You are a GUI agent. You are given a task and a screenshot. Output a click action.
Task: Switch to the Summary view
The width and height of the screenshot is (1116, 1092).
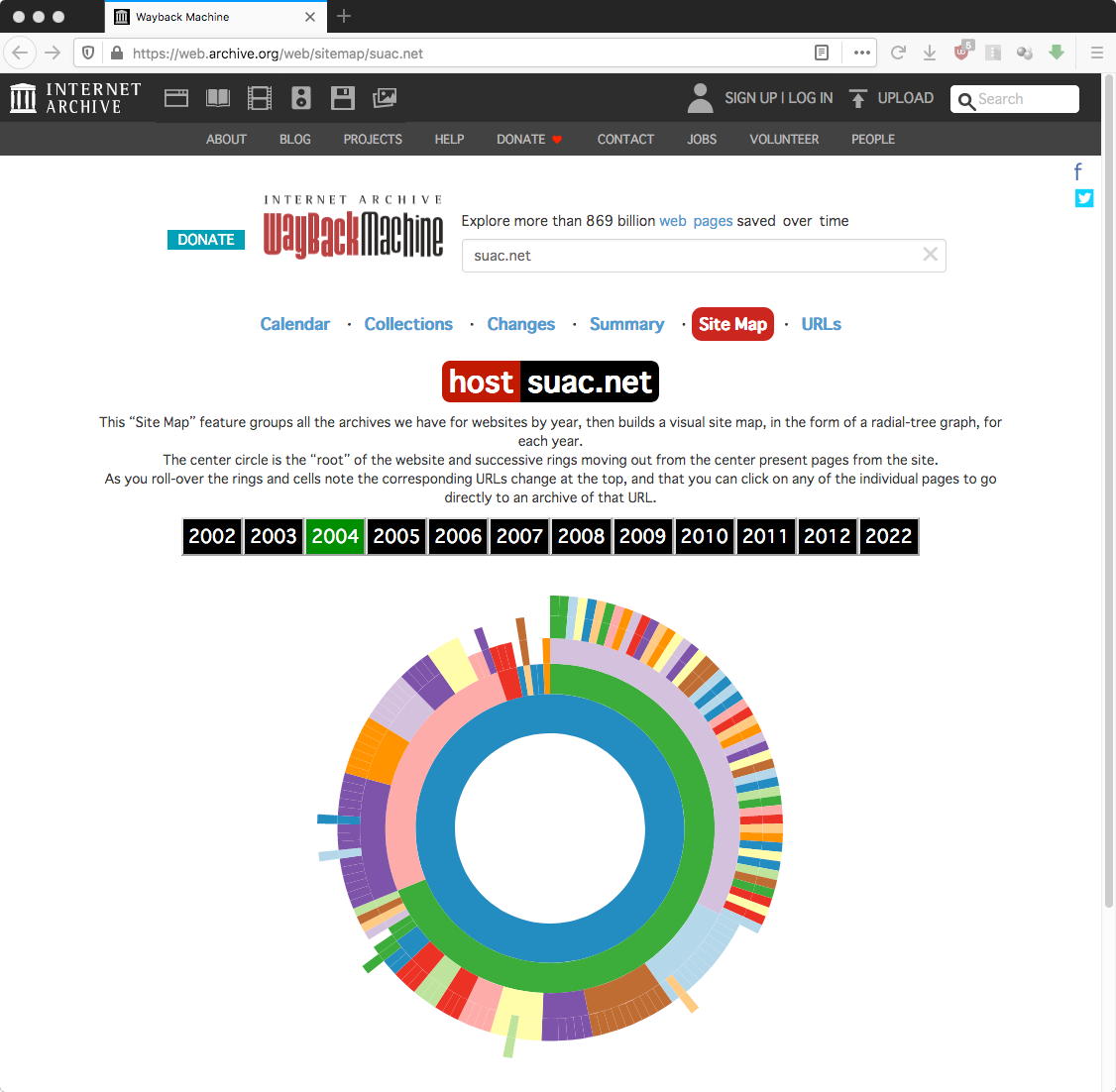pyautogui.click(x=626, y=324)
